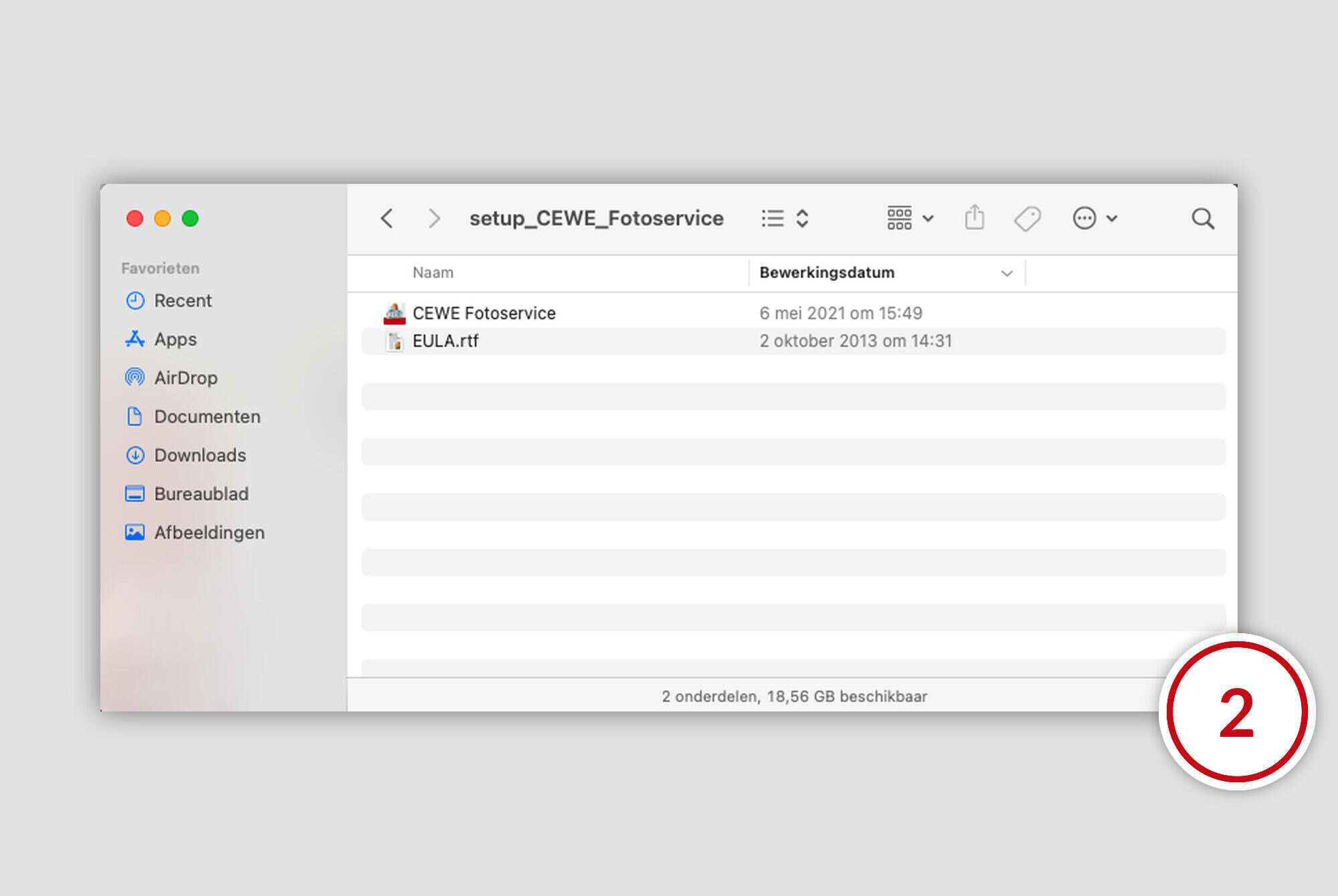Close the Finder window with red button
The width and height of the screenshot is (1338, 896).
coord(134,219)
